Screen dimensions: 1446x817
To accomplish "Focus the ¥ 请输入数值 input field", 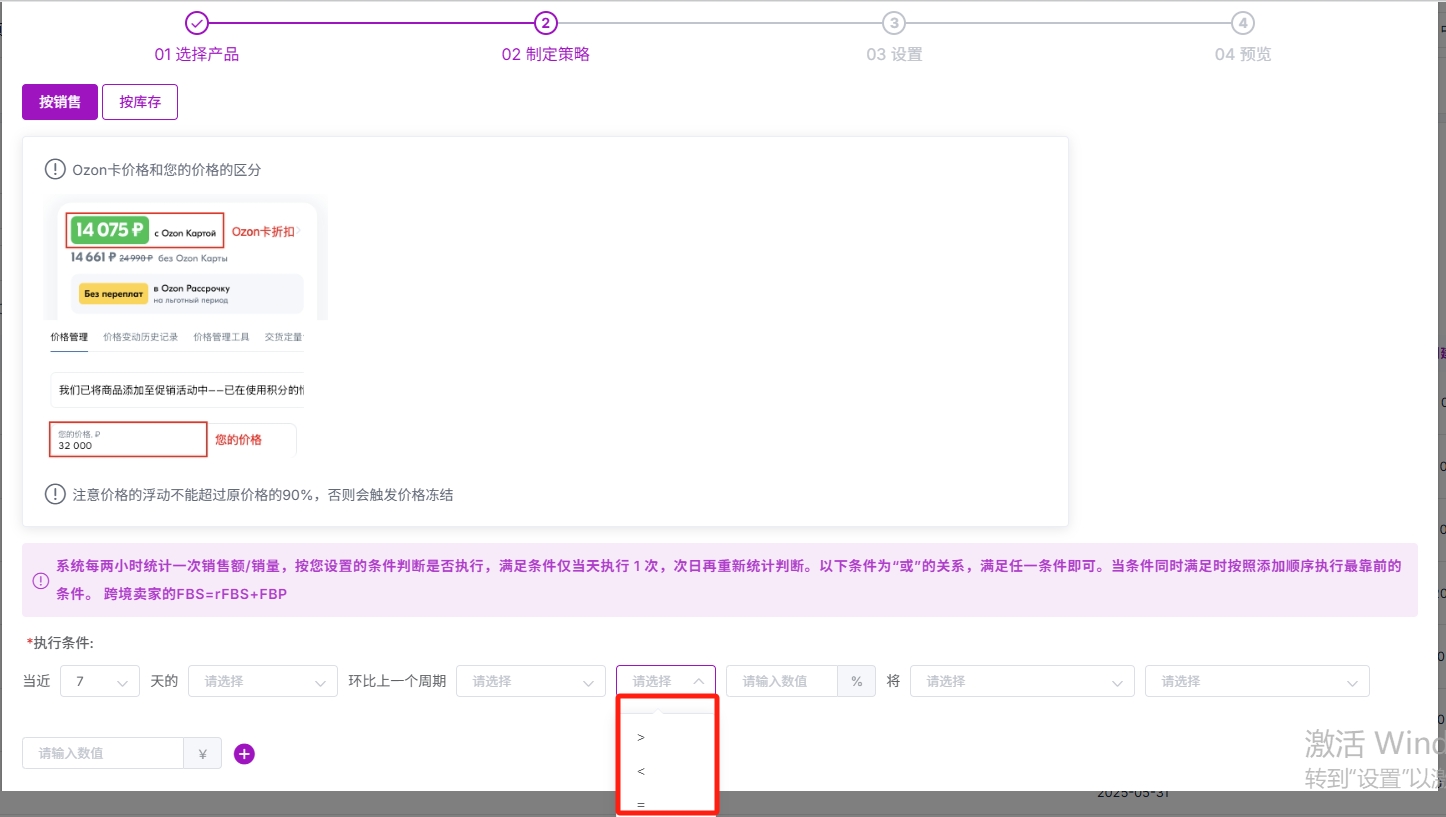I will point(103,753).
